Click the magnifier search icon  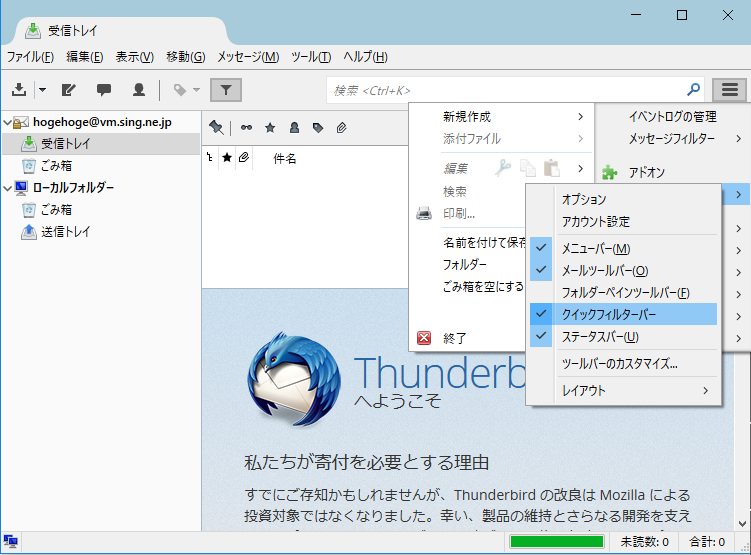click(x=693, y=90)
